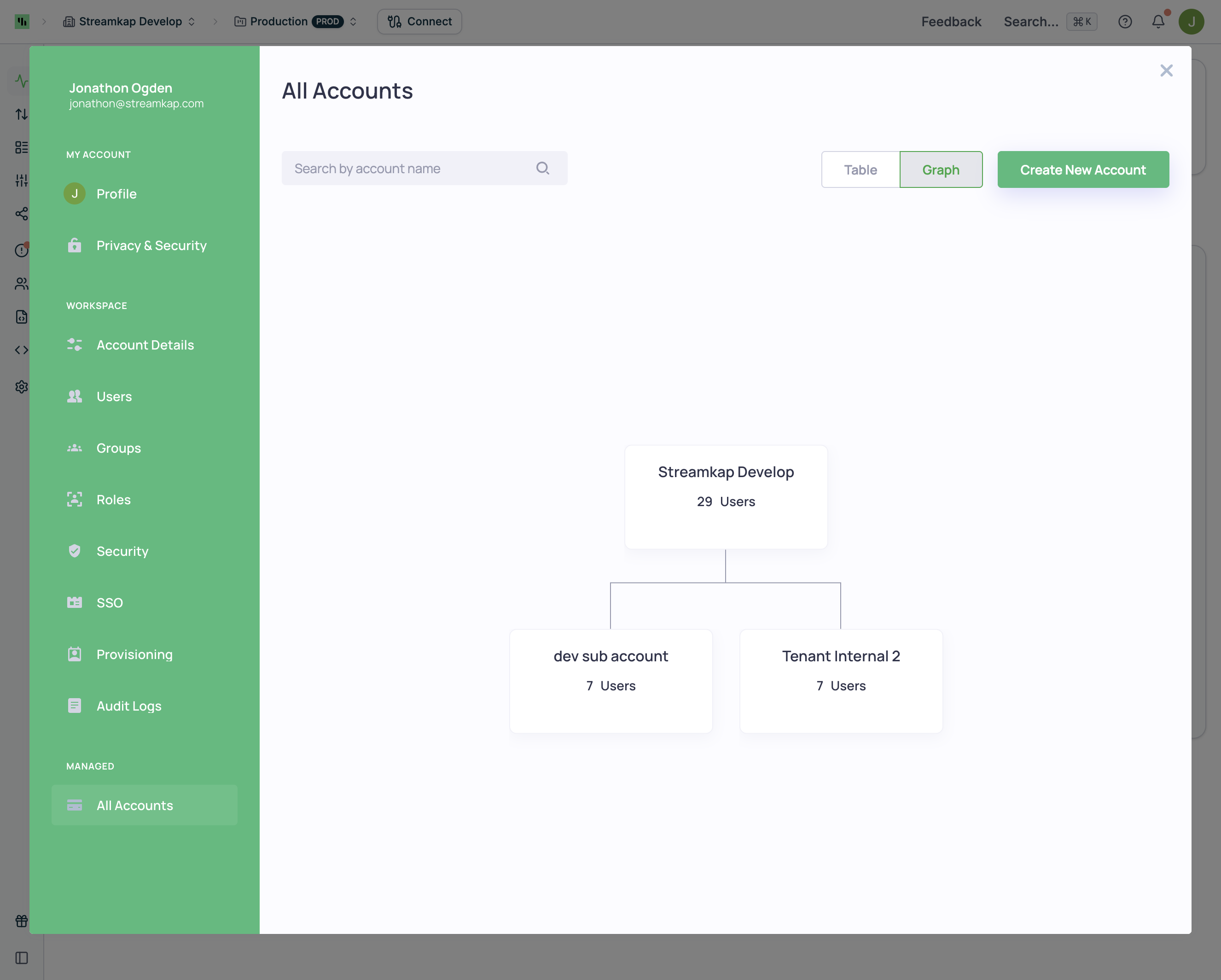Select the connectors up-down arrows sidebar icon
This screenshot has width=1221, height=980.
pos(22,113)
